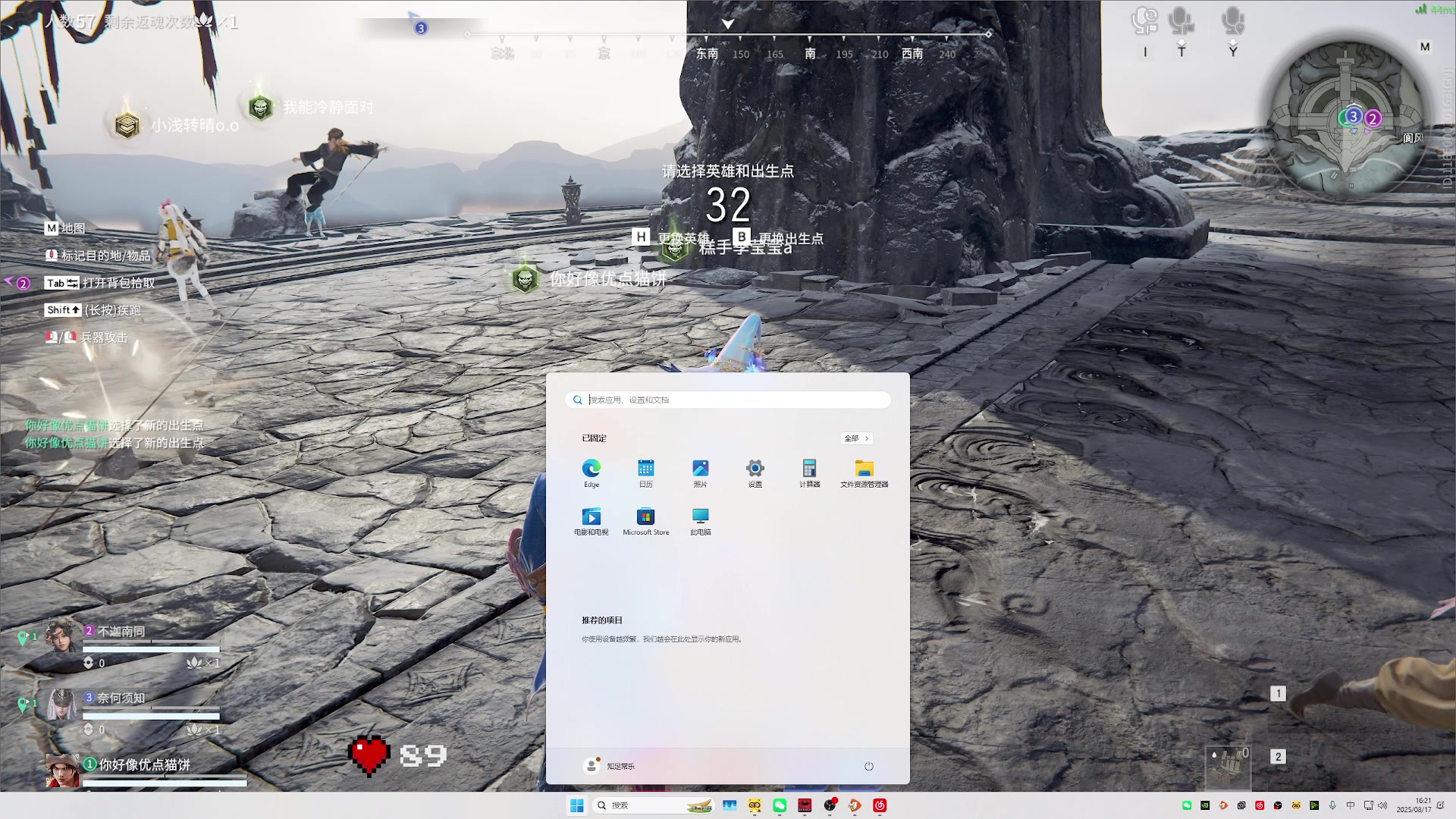Click the 西南 compass marker

[x=912, y=54]
